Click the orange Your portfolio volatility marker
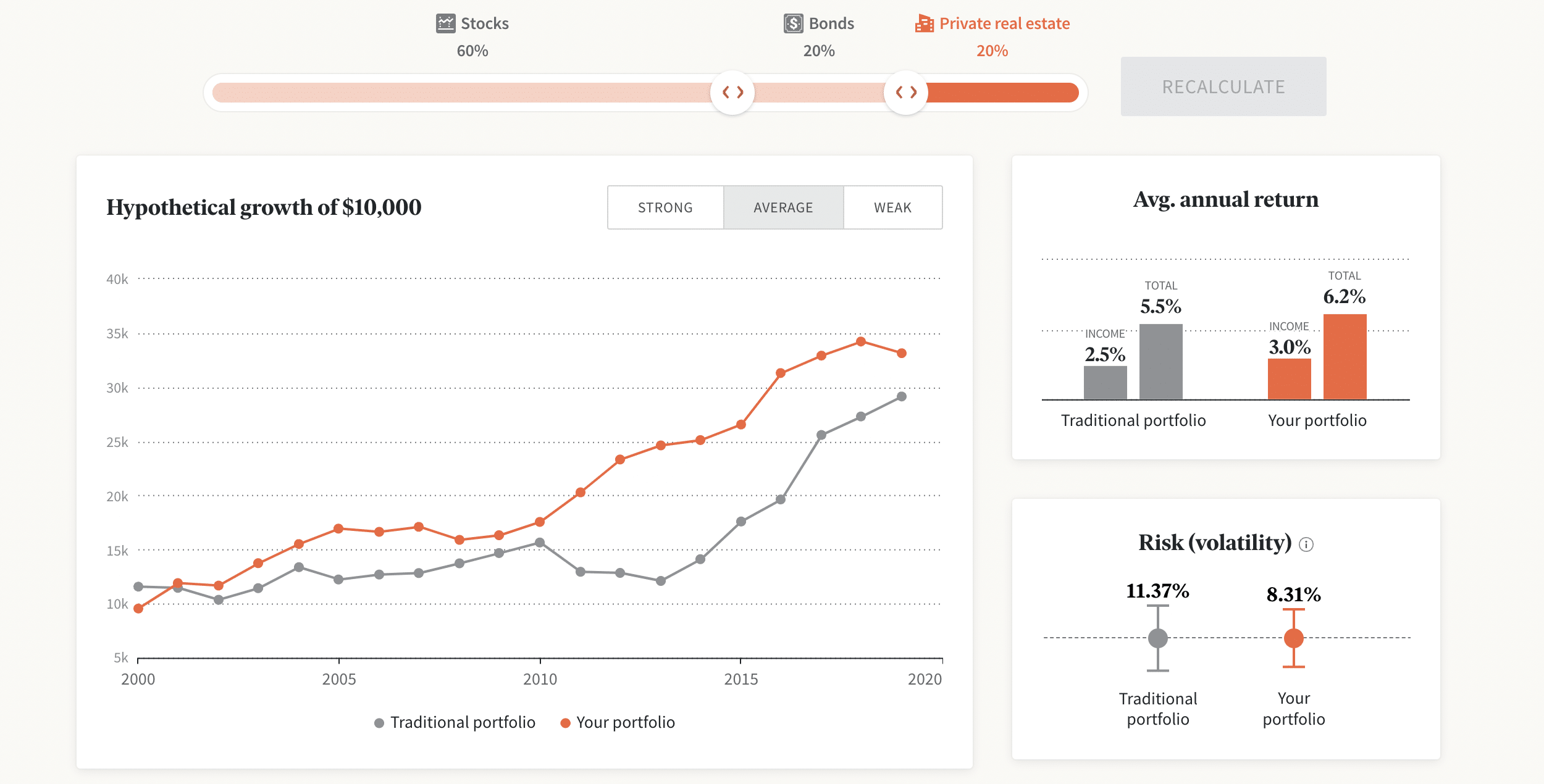 tap(1294, 638)
